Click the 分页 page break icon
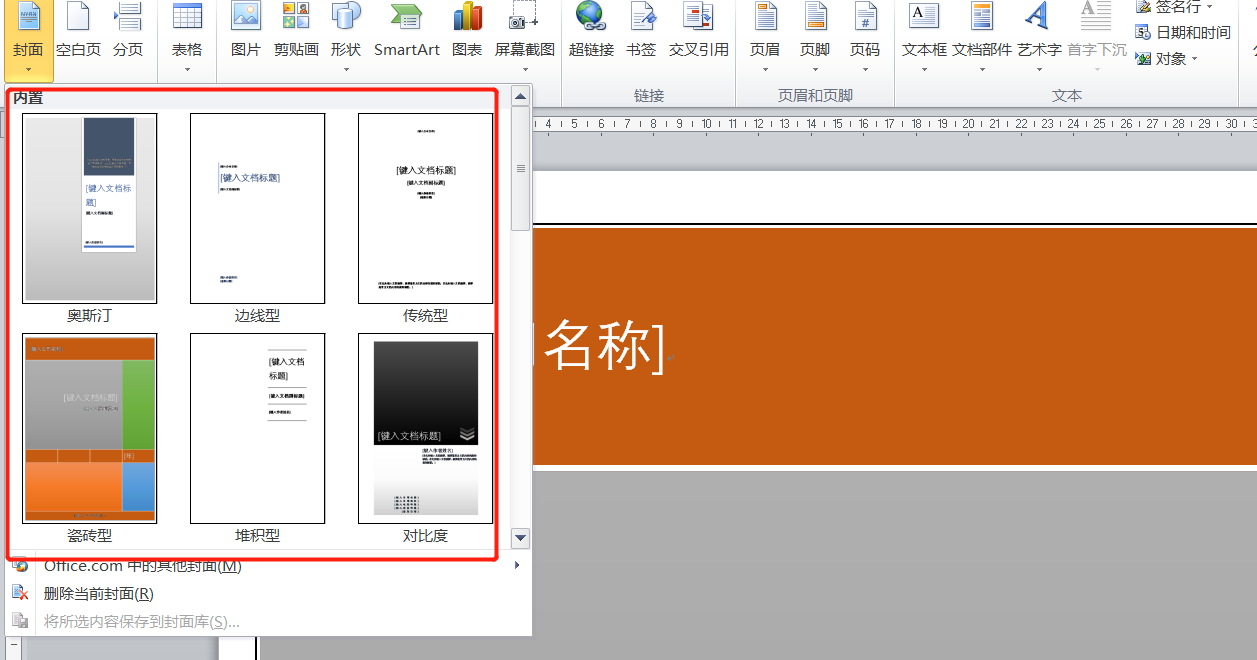The image size is (1257, 660). point(128,30)
